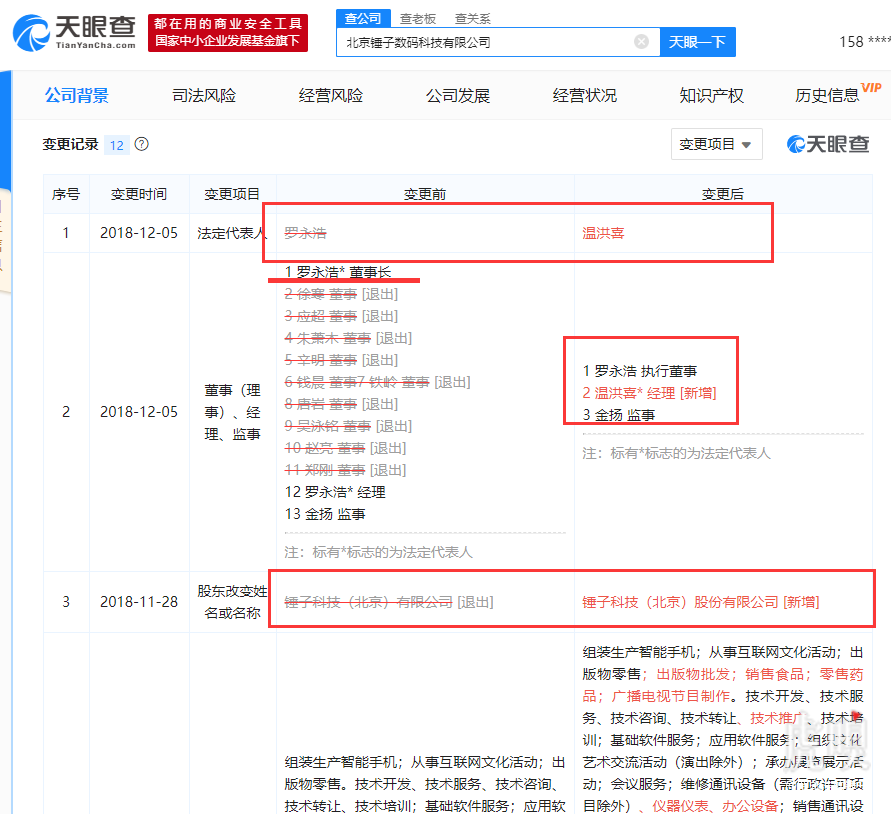
Task: Switch to the 查关系 search tab
Action: pos(472,19)
